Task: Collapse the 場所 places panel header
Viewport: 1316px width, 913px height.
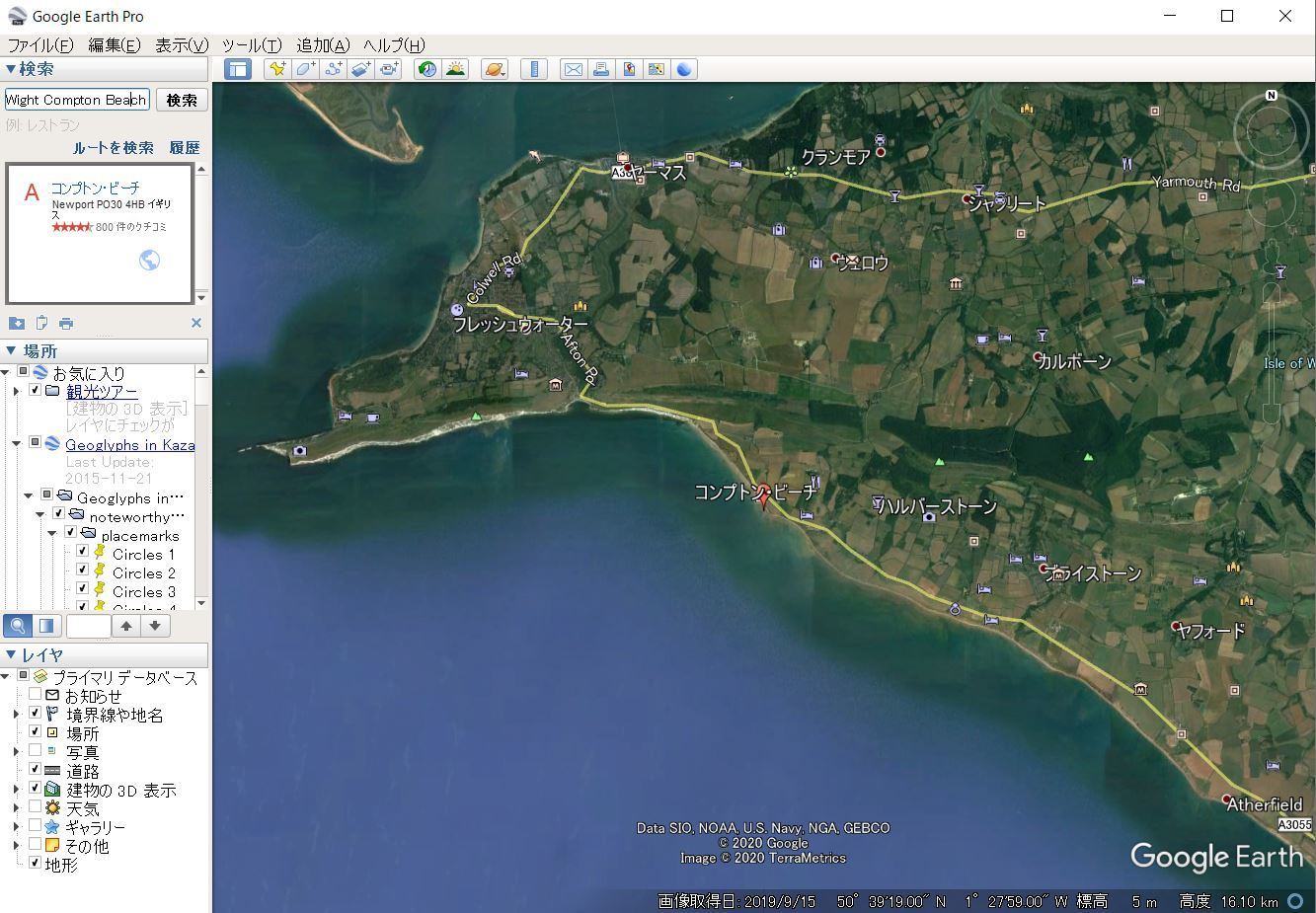Action: [x=104, y=351]
